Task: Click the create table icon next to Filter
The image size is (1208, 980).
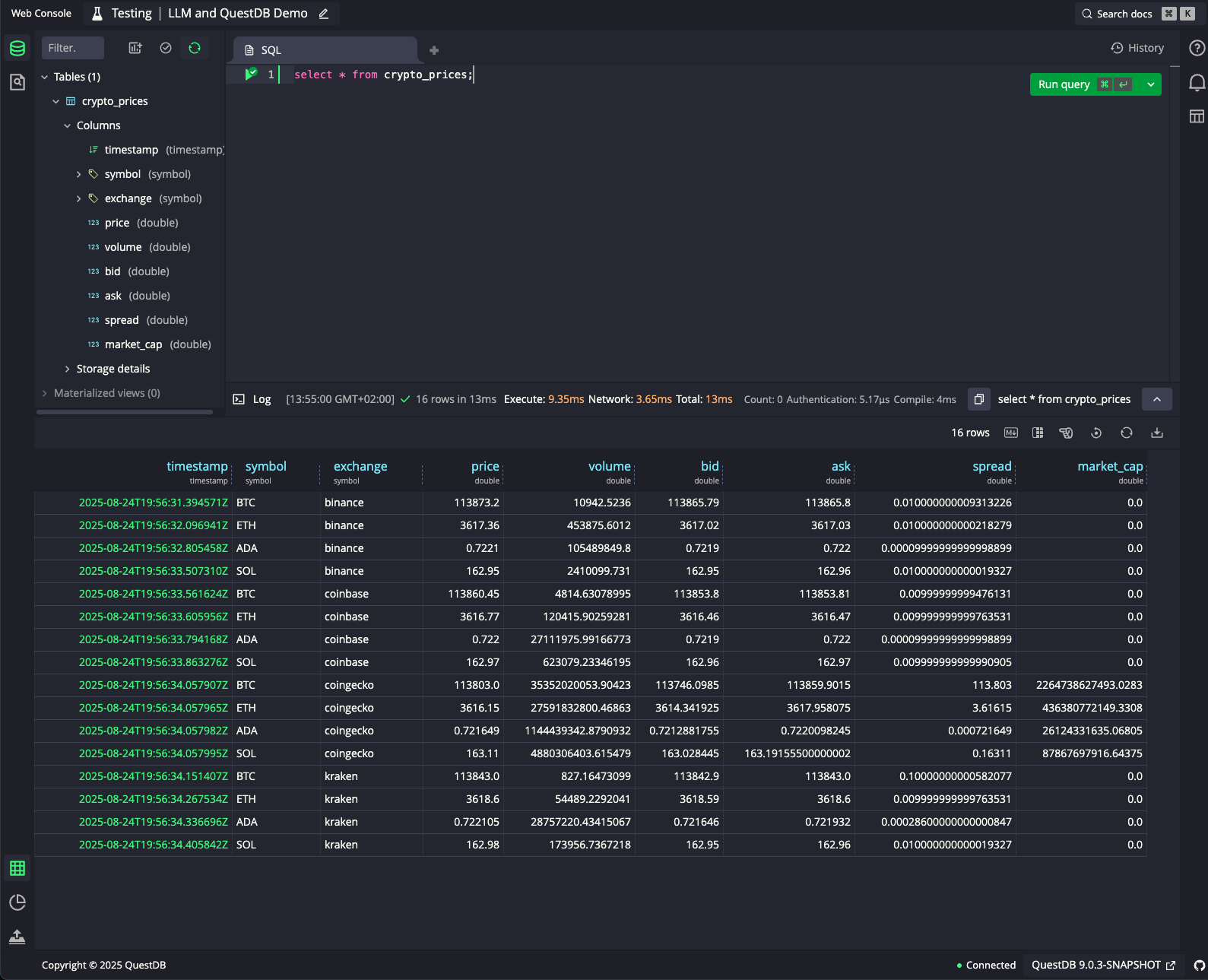Action: [x=135, y=48]
